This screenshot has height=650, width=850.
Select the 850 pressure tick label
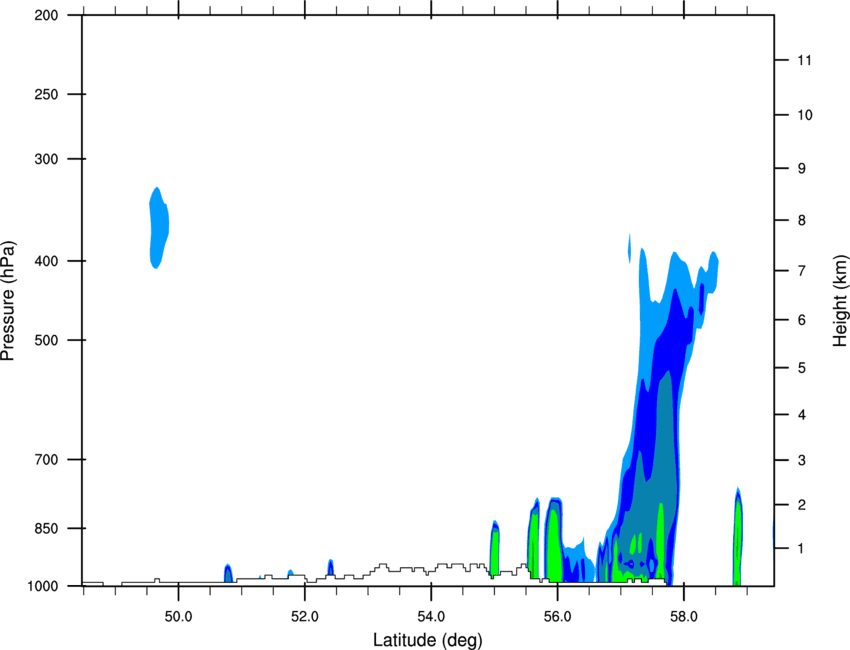(46, 527)
